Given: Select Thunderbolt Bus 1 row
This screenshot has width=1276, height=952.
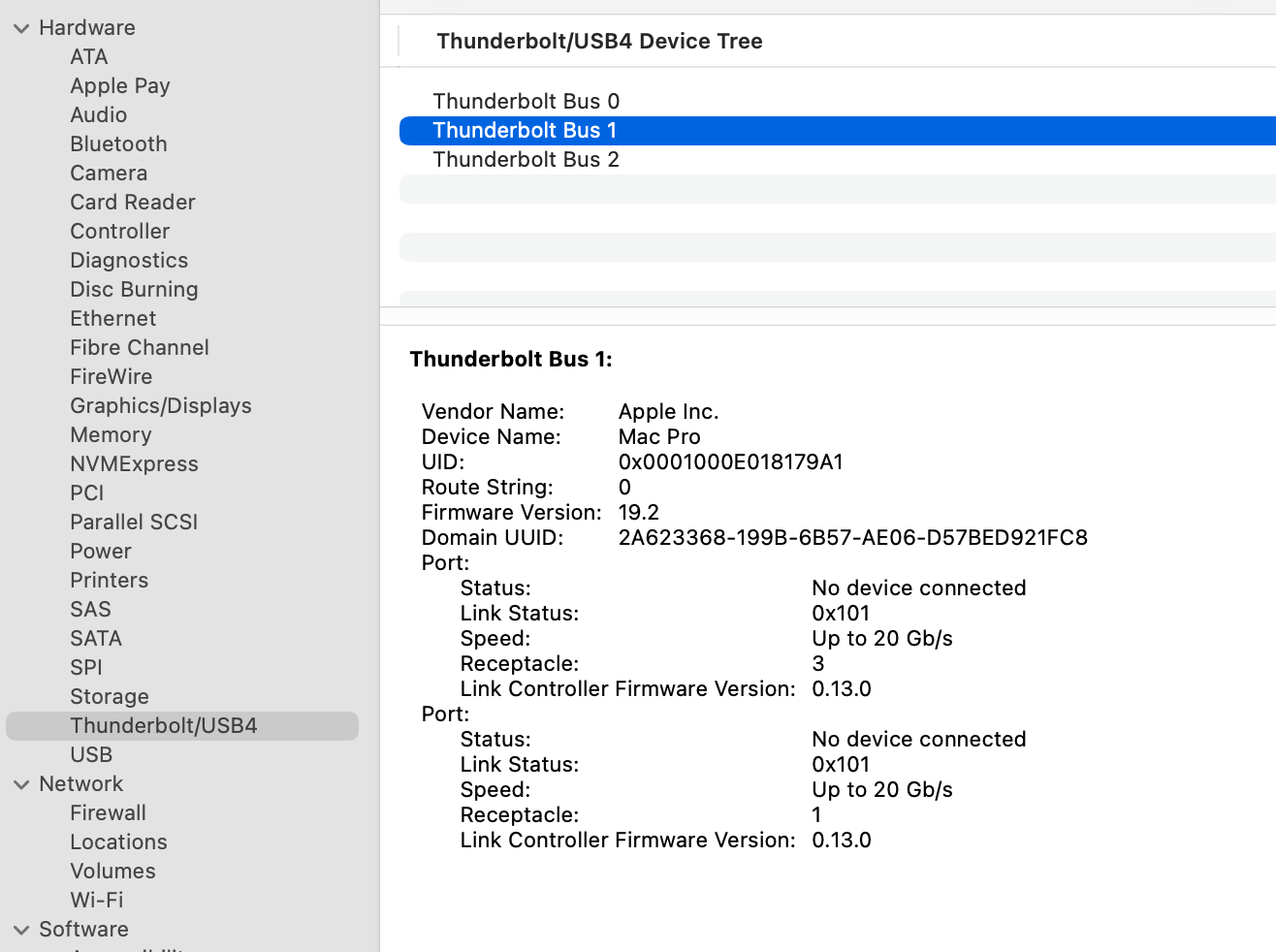Looking at the screenshot, I should [x=838, y=131].
